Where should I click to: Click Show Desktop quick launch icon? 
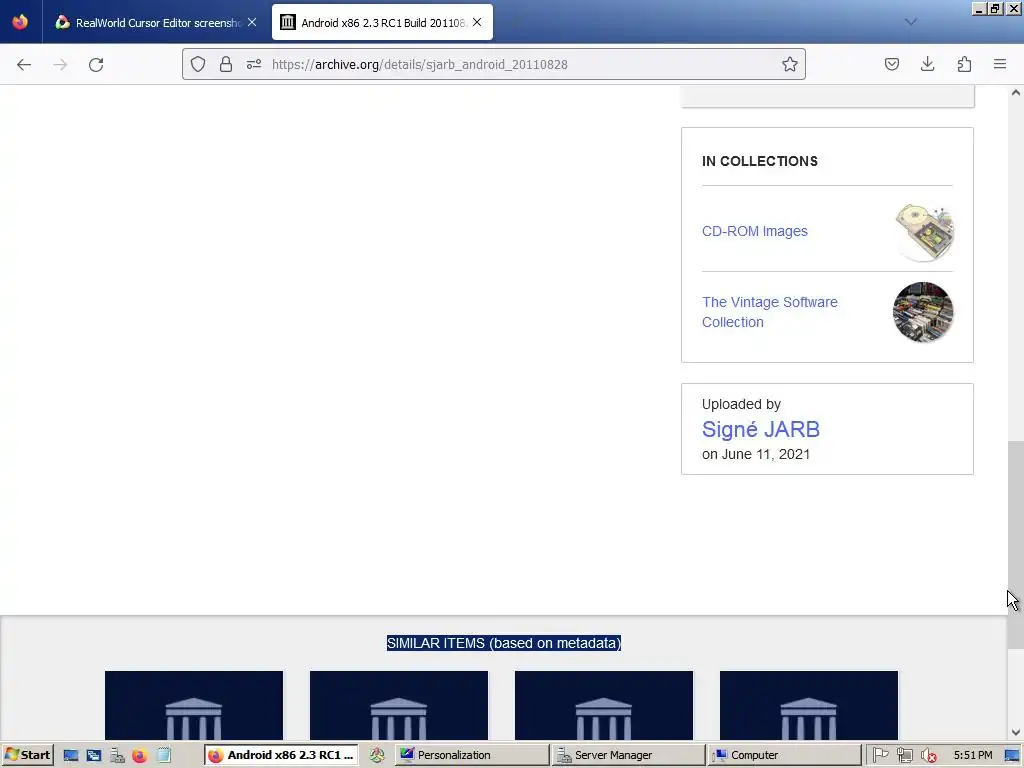71,756
